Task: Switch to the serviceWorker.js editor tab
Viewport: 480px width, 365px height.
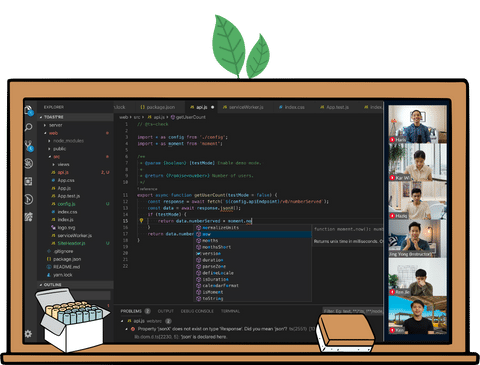Action: (x=243, y=107)
